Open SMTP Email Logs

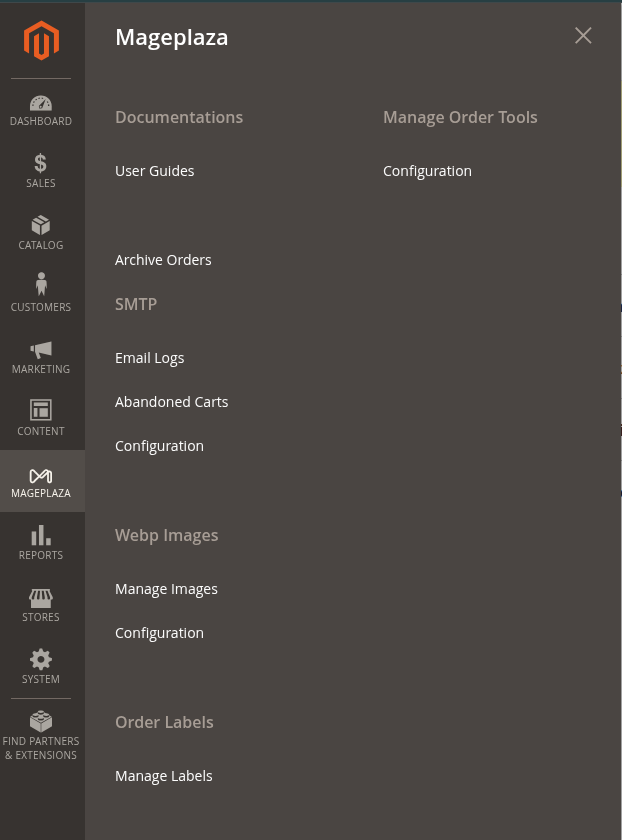pos(150,358)
